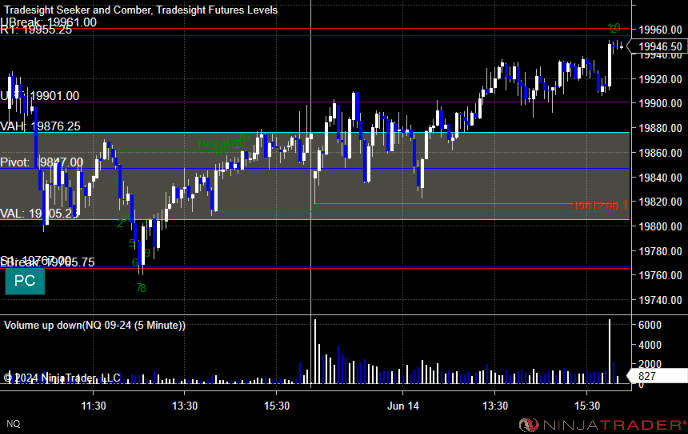Image resolution: width=688 pixels, height=434 pixels.
Task: Click the VAH: 19876.25 label
Action: 40,126
